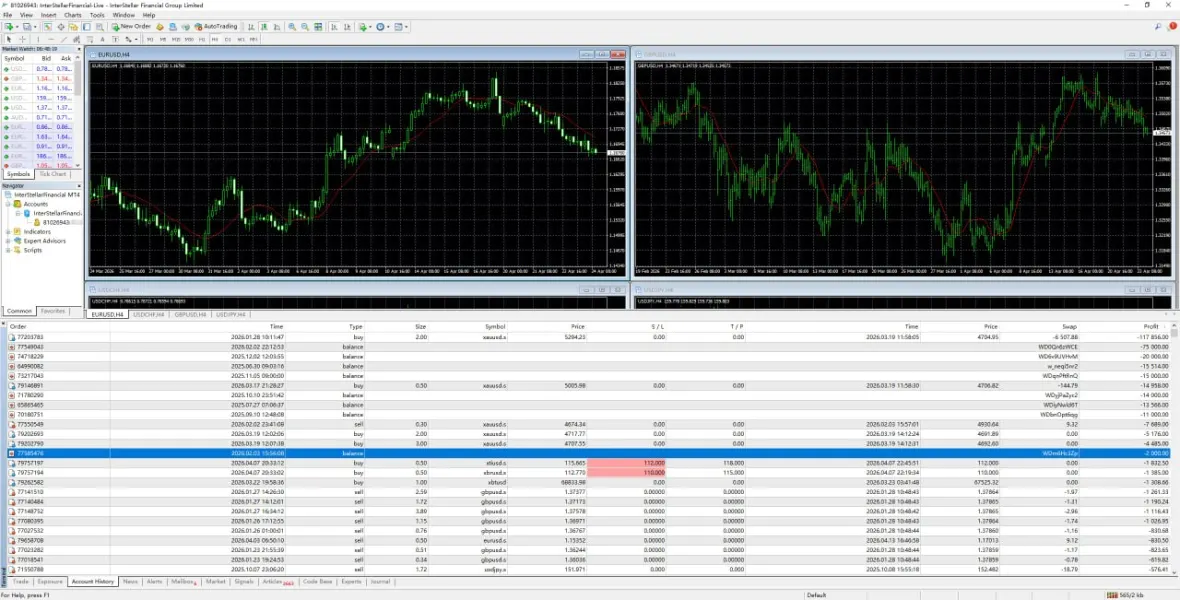Switch to the GBPUSD,H4 chart tab
The height and width of the screenshot is (600, 1180).
coord(190,314)
